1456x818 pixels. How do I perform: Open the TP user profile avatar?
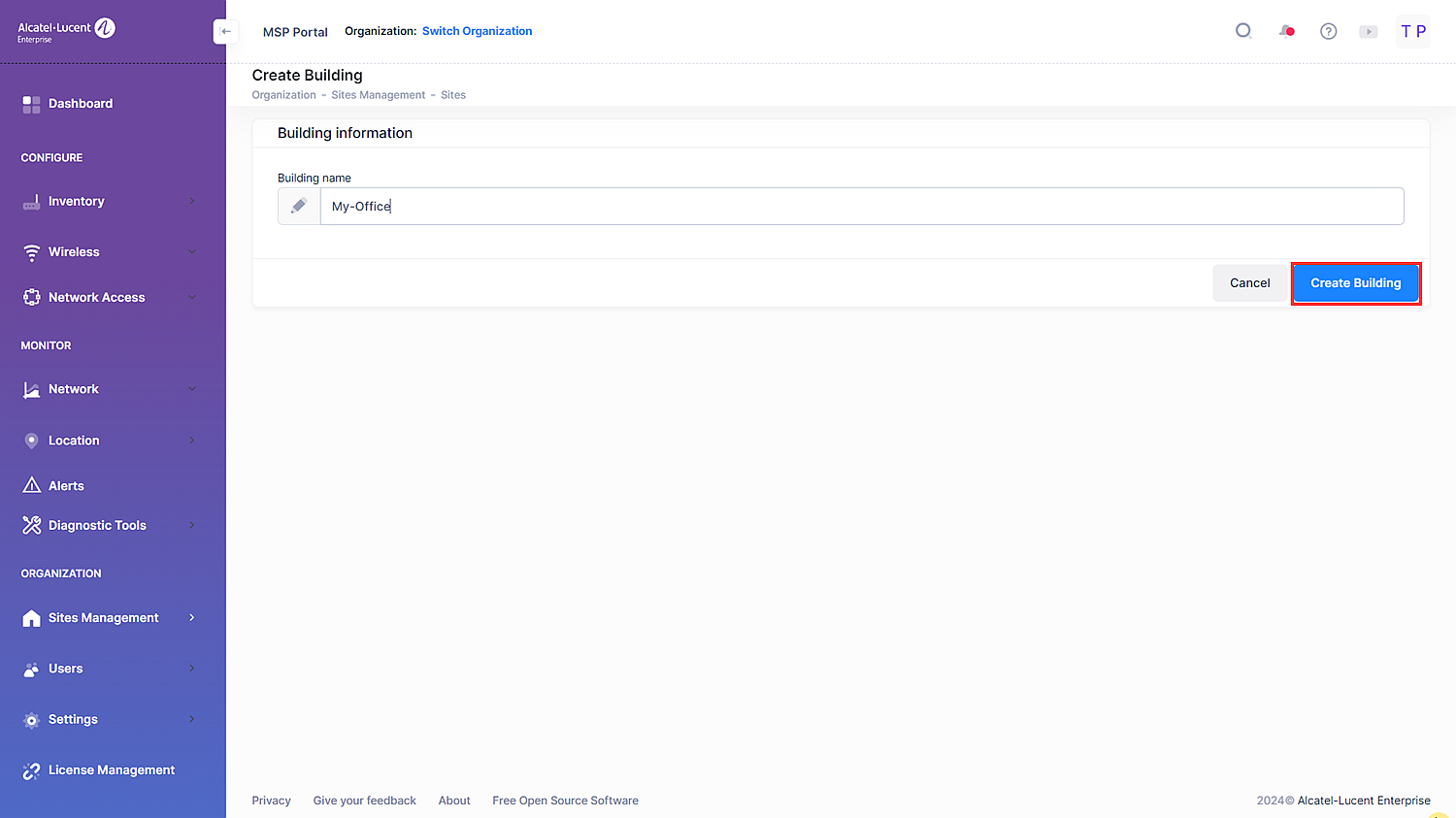[x=1412, y=31]
